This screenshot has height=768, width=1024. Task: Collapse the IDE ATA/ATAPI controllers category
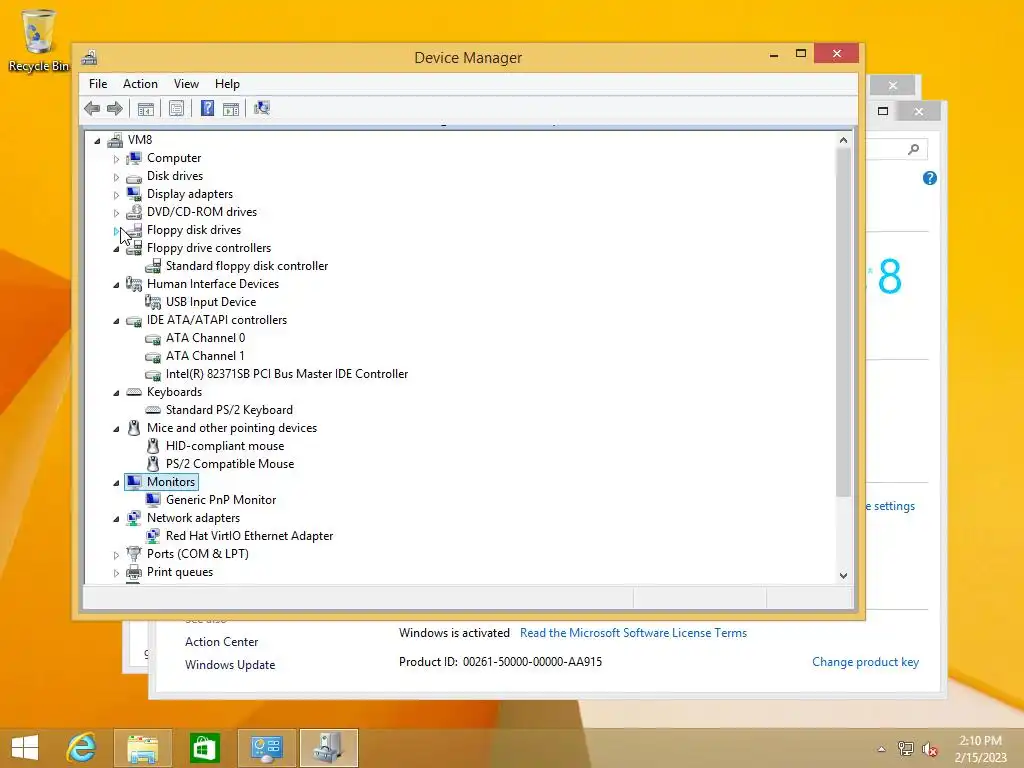pos(116,321)
